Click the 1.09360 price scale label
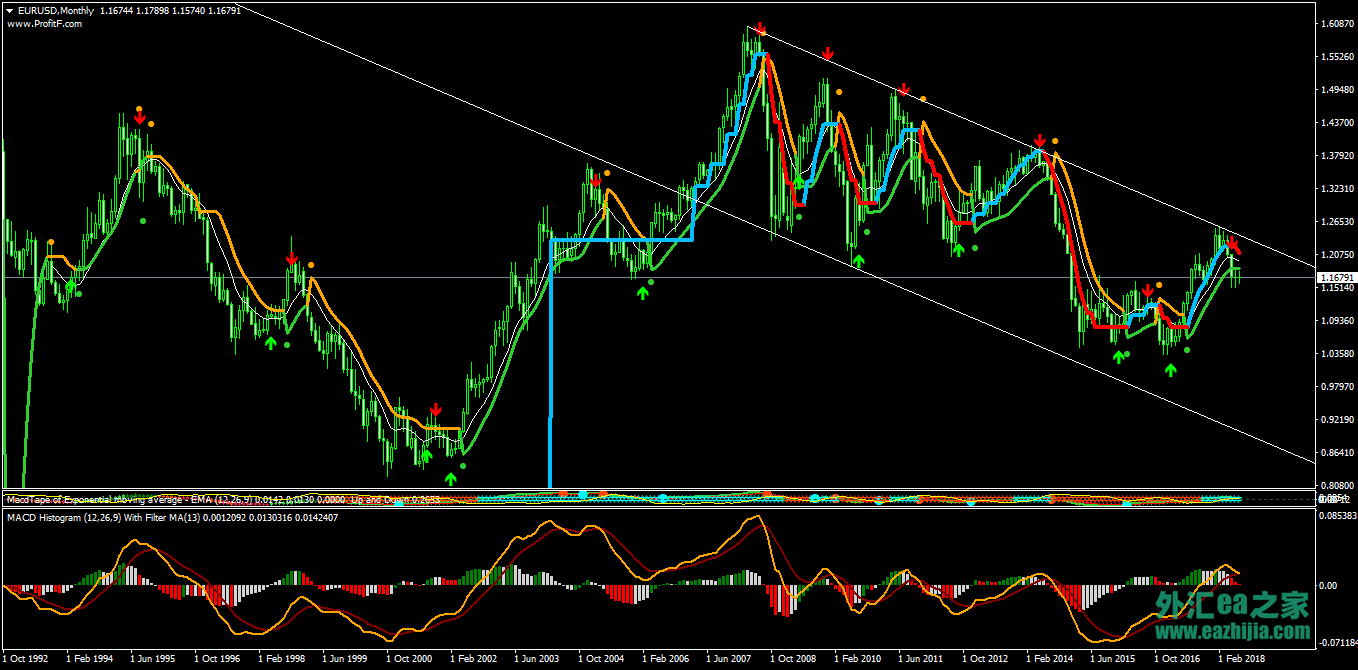 1336,321
